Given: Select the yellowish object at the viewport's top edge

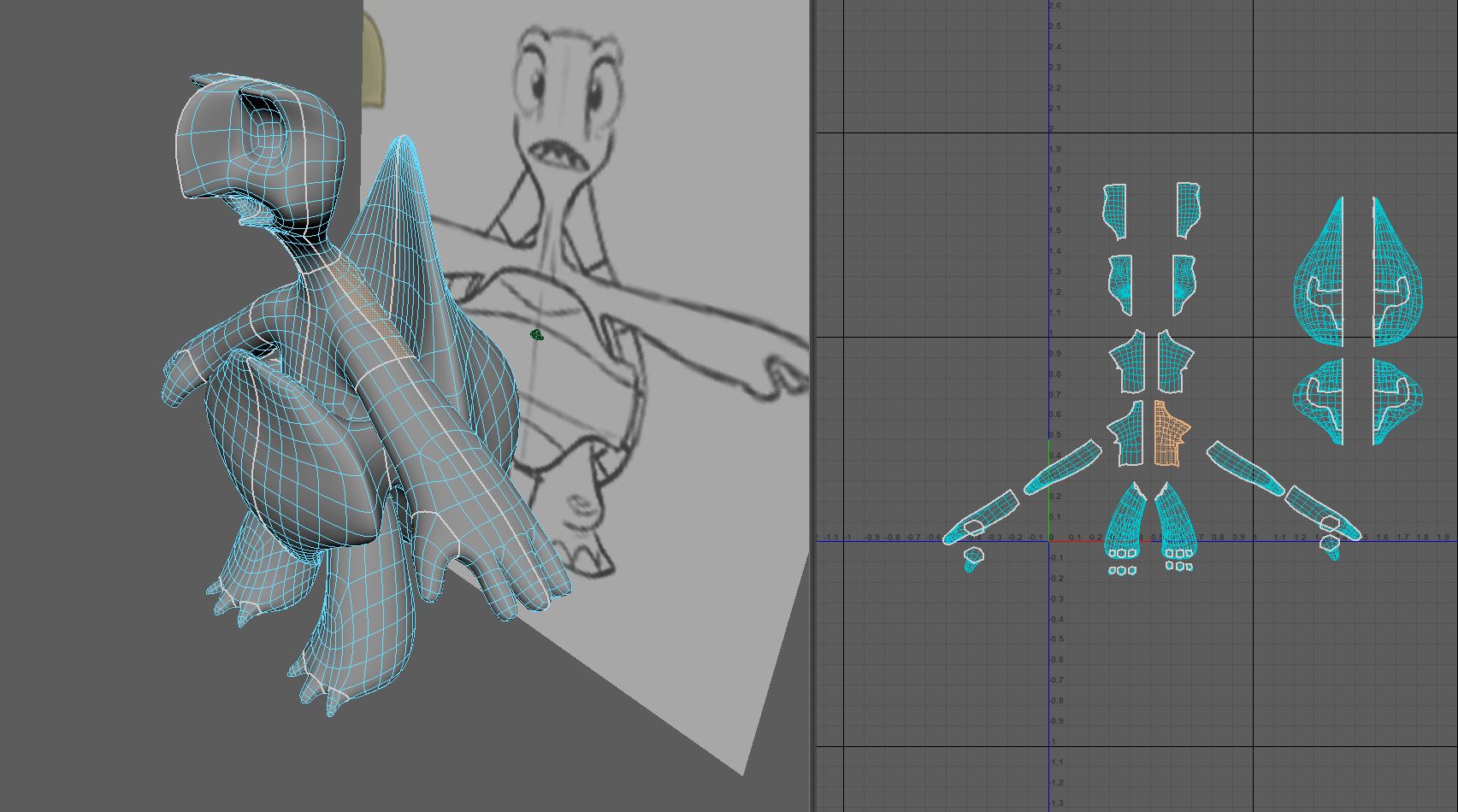Looking at the screenshot, I should (373, 60).
